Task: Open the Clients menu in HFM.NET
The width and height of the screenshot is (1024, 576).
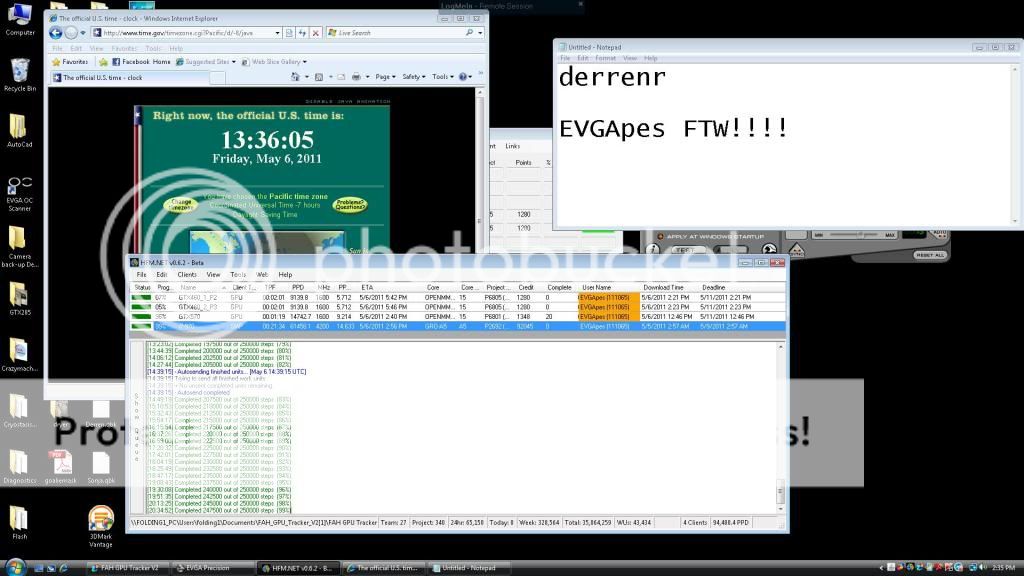Action: pyautogui.click(x=187, y=274)
